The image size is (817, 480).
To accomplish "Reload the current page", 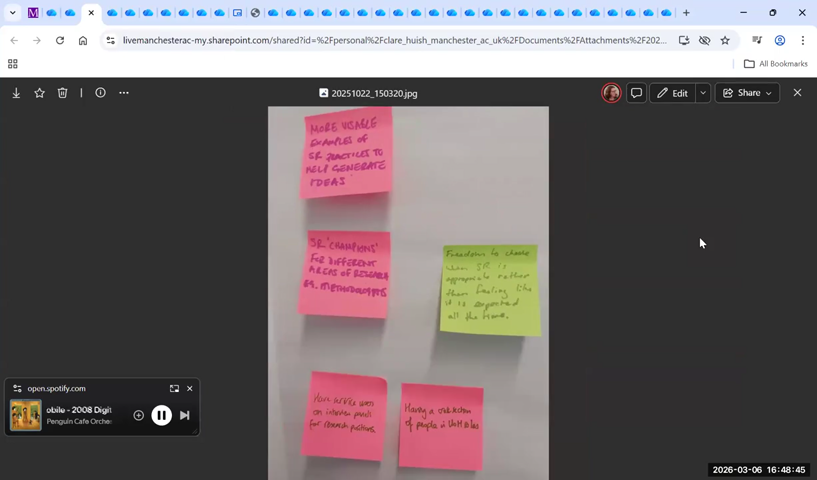I will 60,41.
